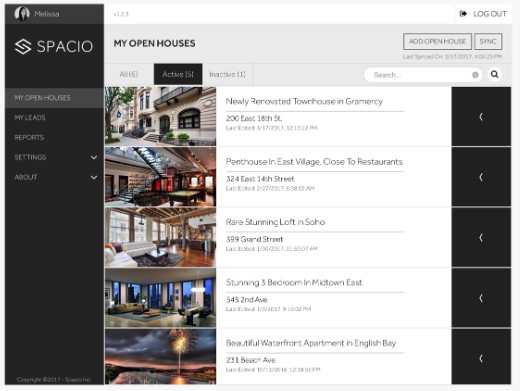Switch to the Inactive (1) tab
The image size is (520, 391).
click(x=227, y=74)
